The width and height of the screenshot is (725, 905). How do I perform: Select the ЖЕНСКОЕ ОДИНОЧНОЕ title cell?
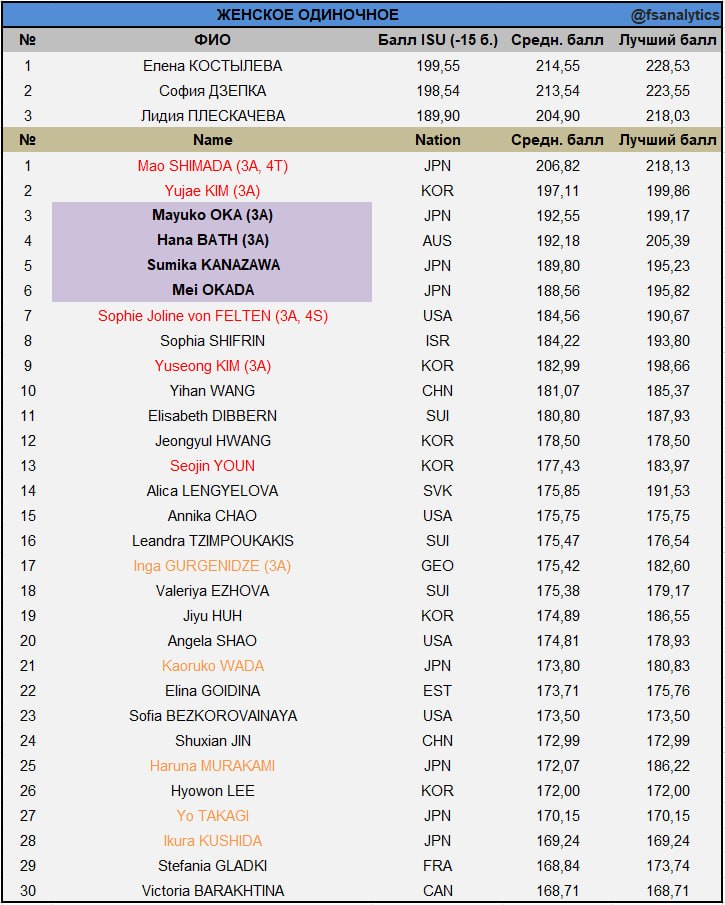(308, 14)
